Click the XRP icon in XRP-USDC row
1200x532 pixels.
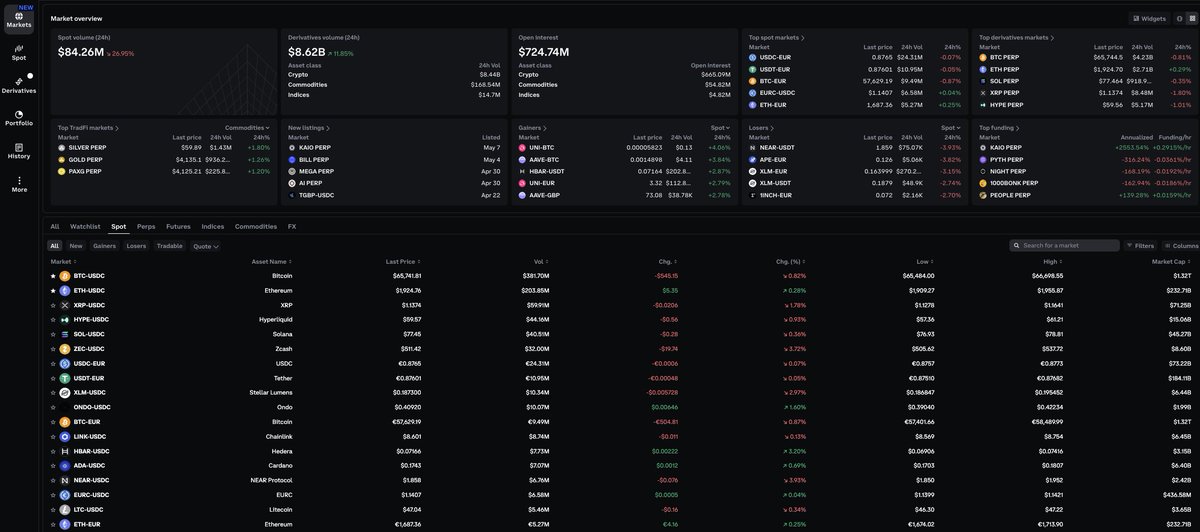coord(65,305)
